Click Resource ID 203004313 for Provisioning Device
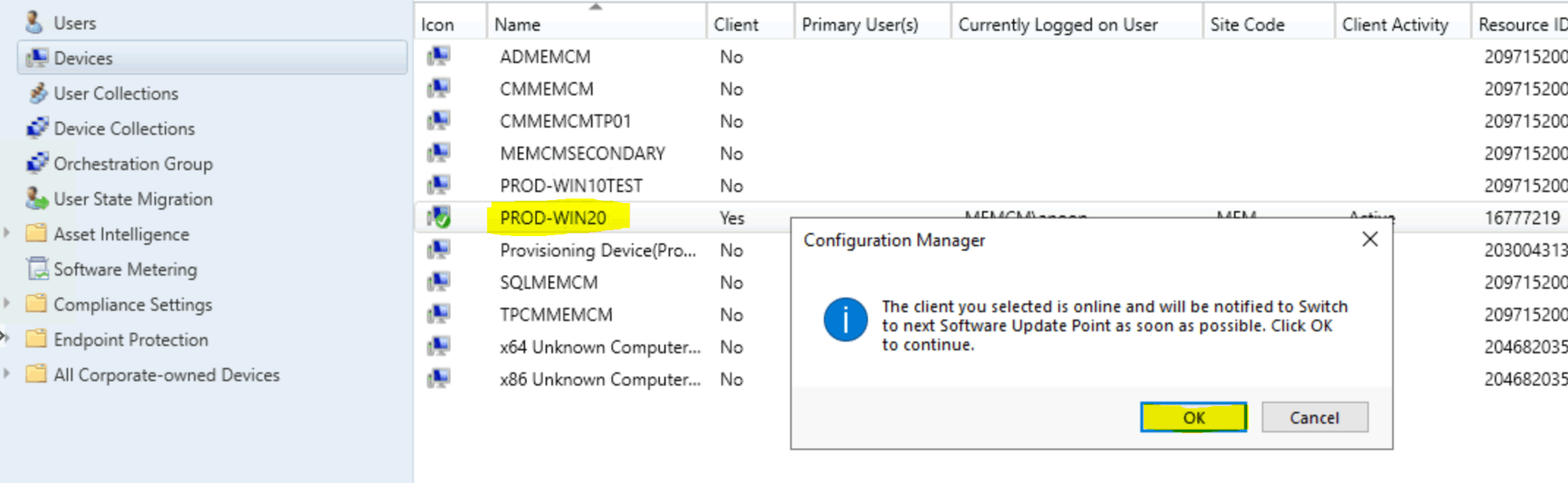 pyautogui.click(x=1525, y=250)
